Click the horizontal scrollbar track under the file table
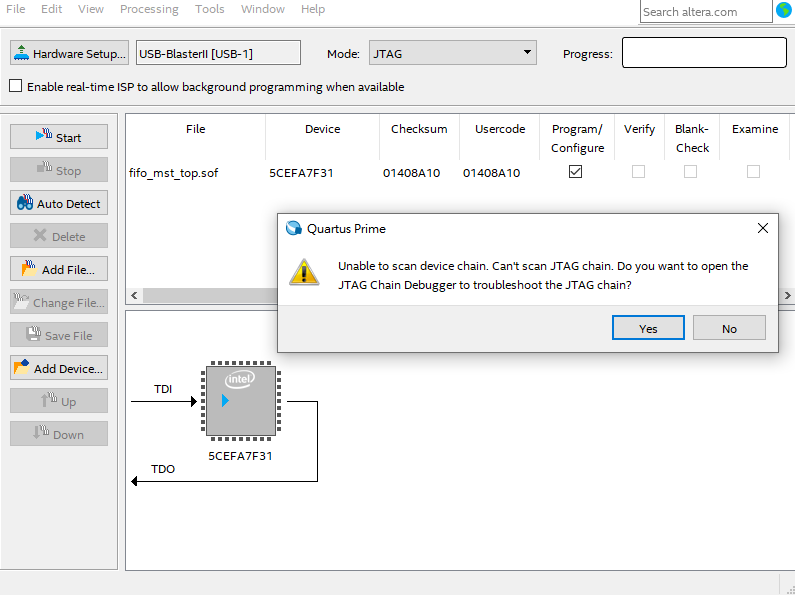Screen dimensions: 795x595 click(x=210, y=295)
